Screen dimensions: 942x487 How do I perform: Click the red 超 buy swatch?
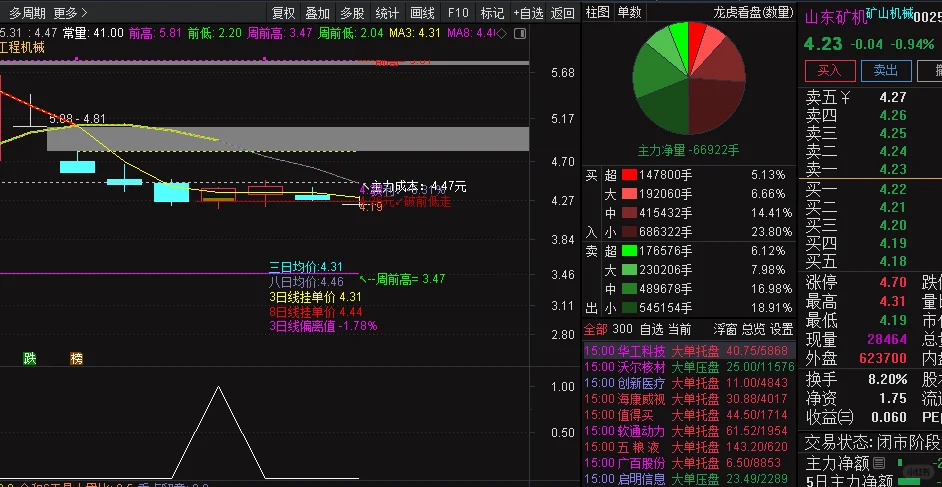click(629, 175)
